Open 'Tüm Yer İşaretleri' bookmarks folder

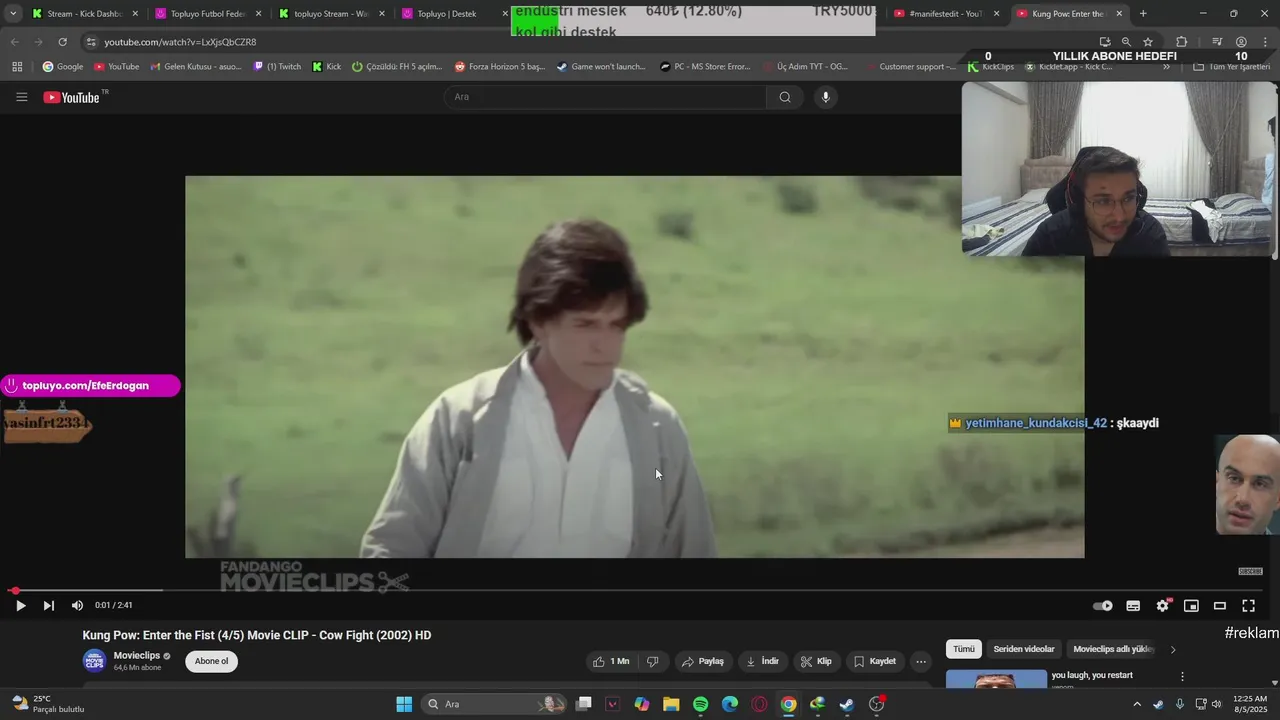tap(1232, 67)
